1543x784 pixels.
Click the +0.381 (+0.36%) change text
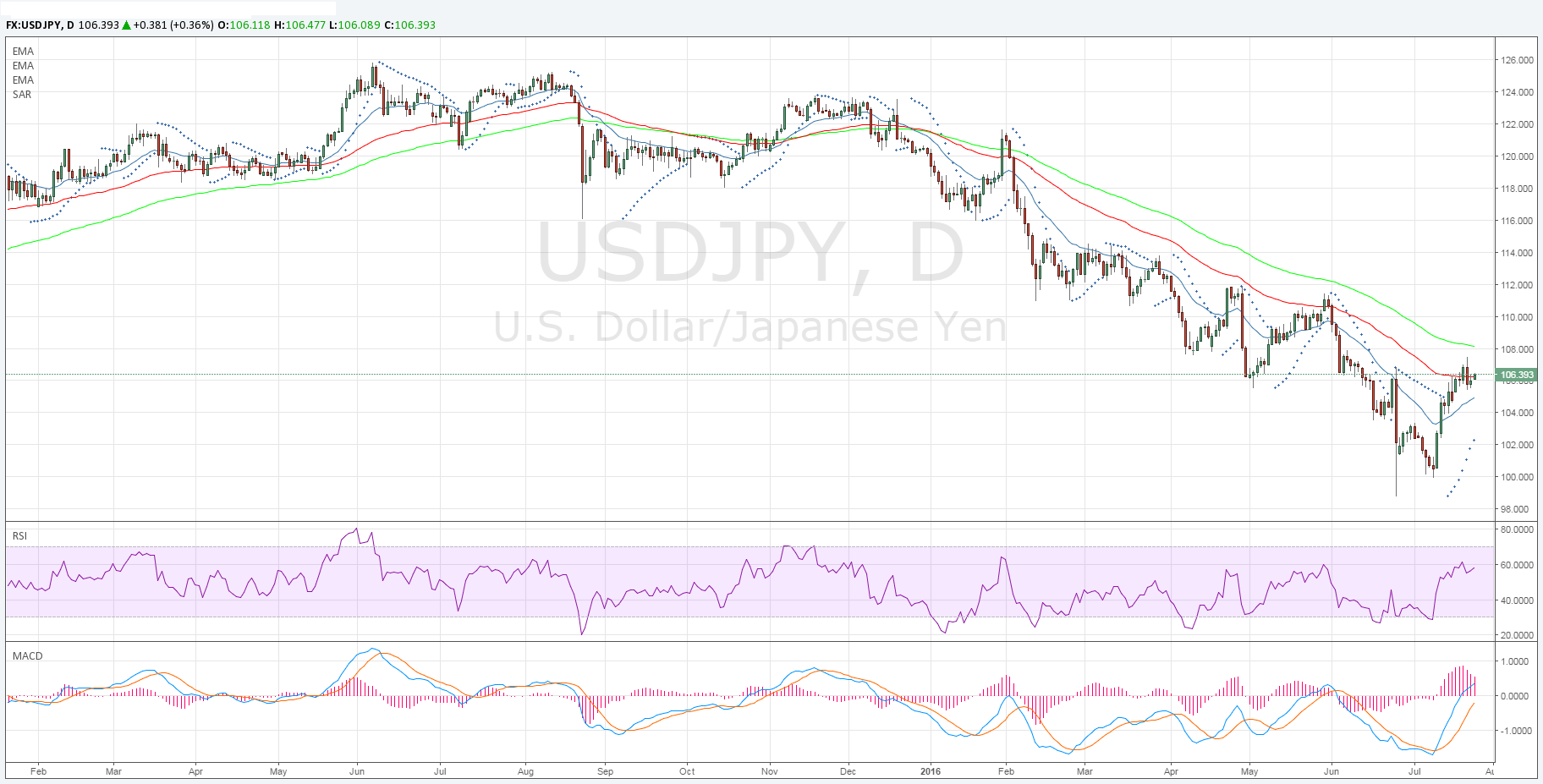173,25
